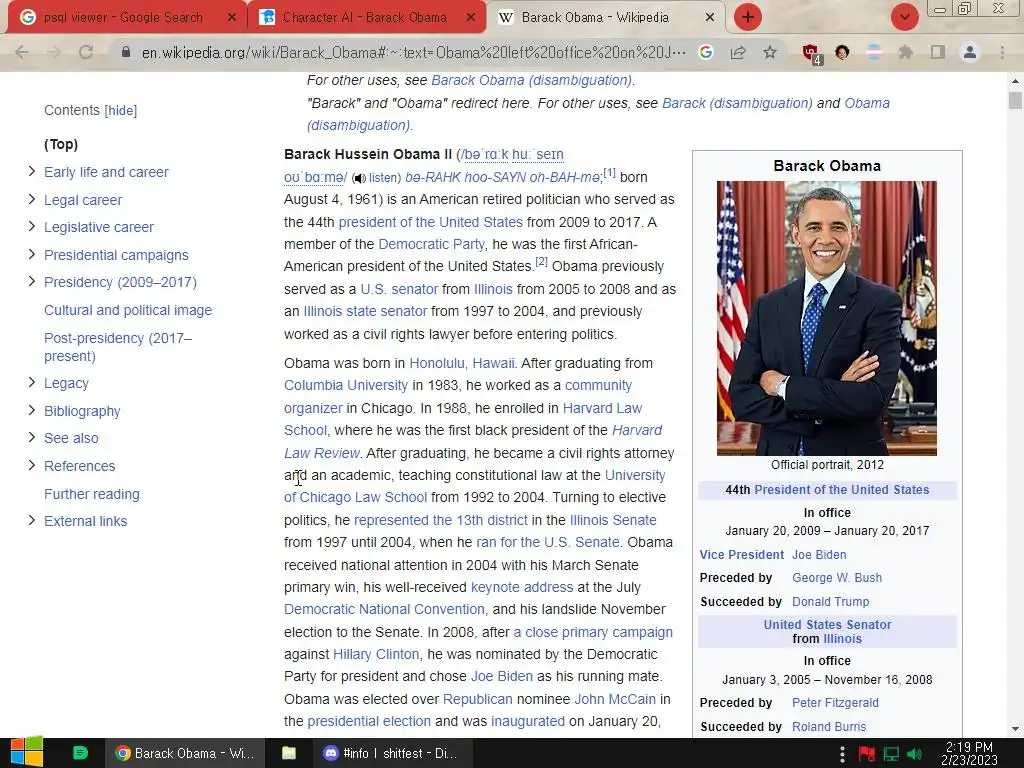Open Barack Obama (disambiguation) link

point(532,80)
